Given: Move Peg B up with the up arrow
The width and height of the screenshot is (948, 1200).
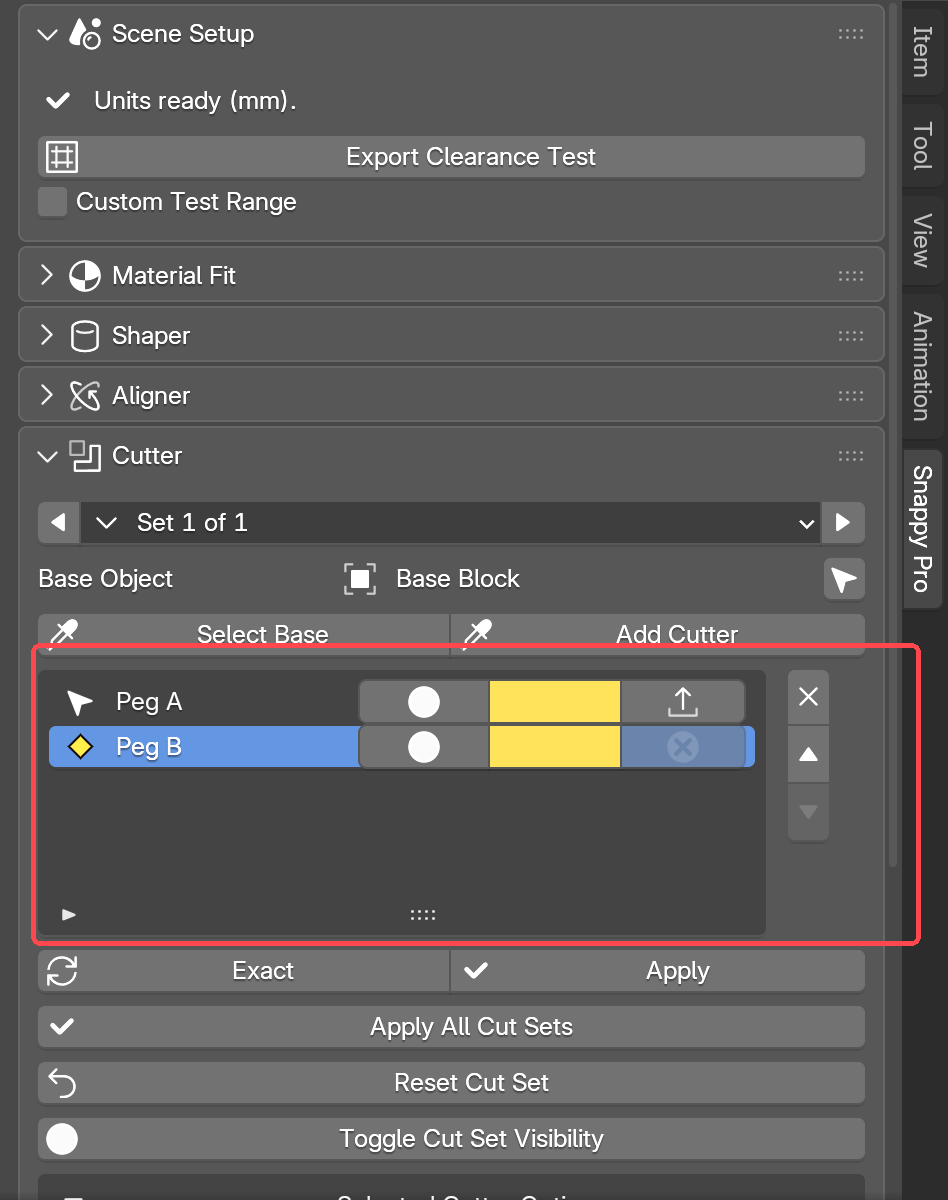Looking at the screenshot, I should (x=808, y=754).
